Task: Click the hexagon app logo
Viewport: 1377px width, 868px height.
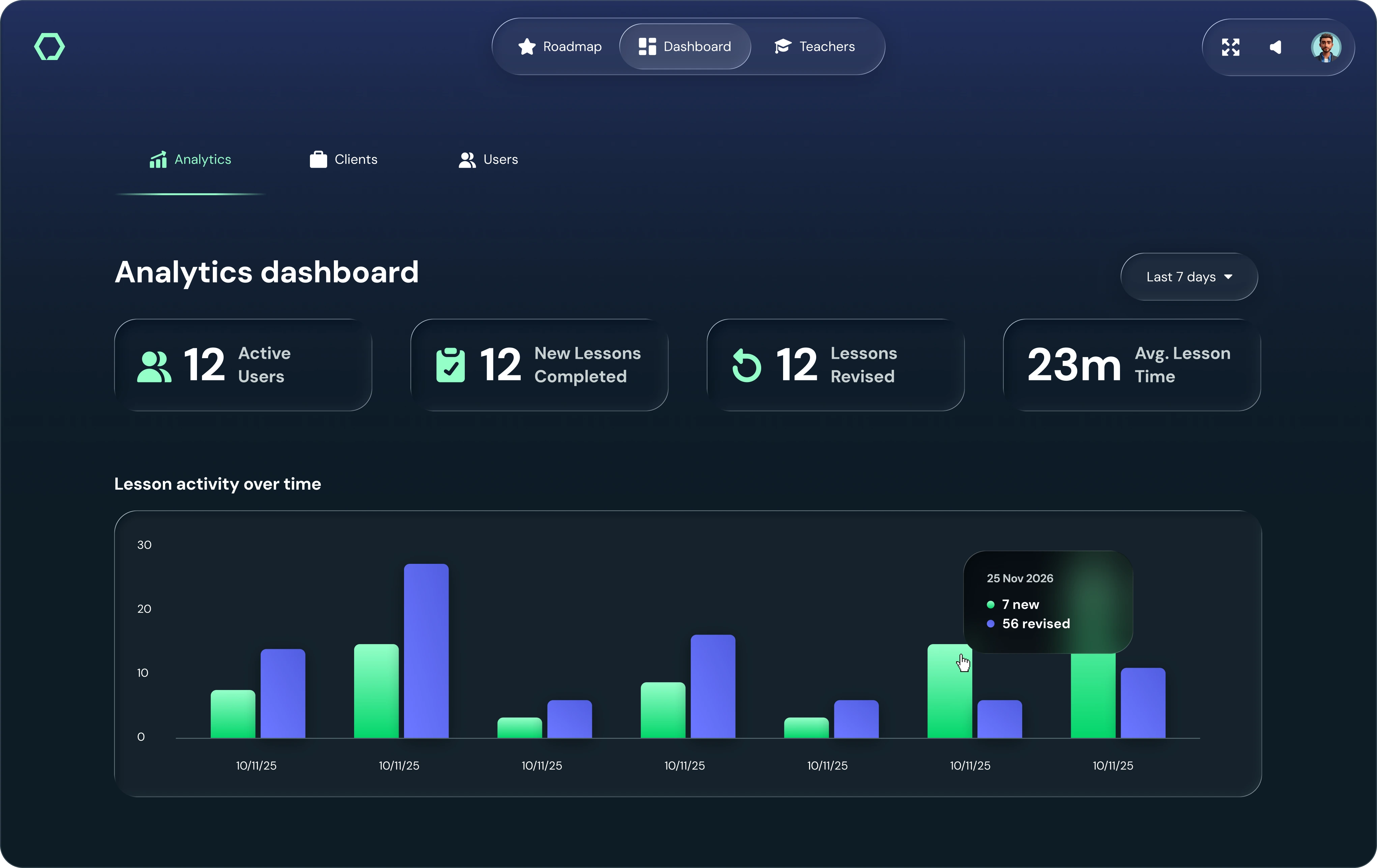Action: pos(50,46)
